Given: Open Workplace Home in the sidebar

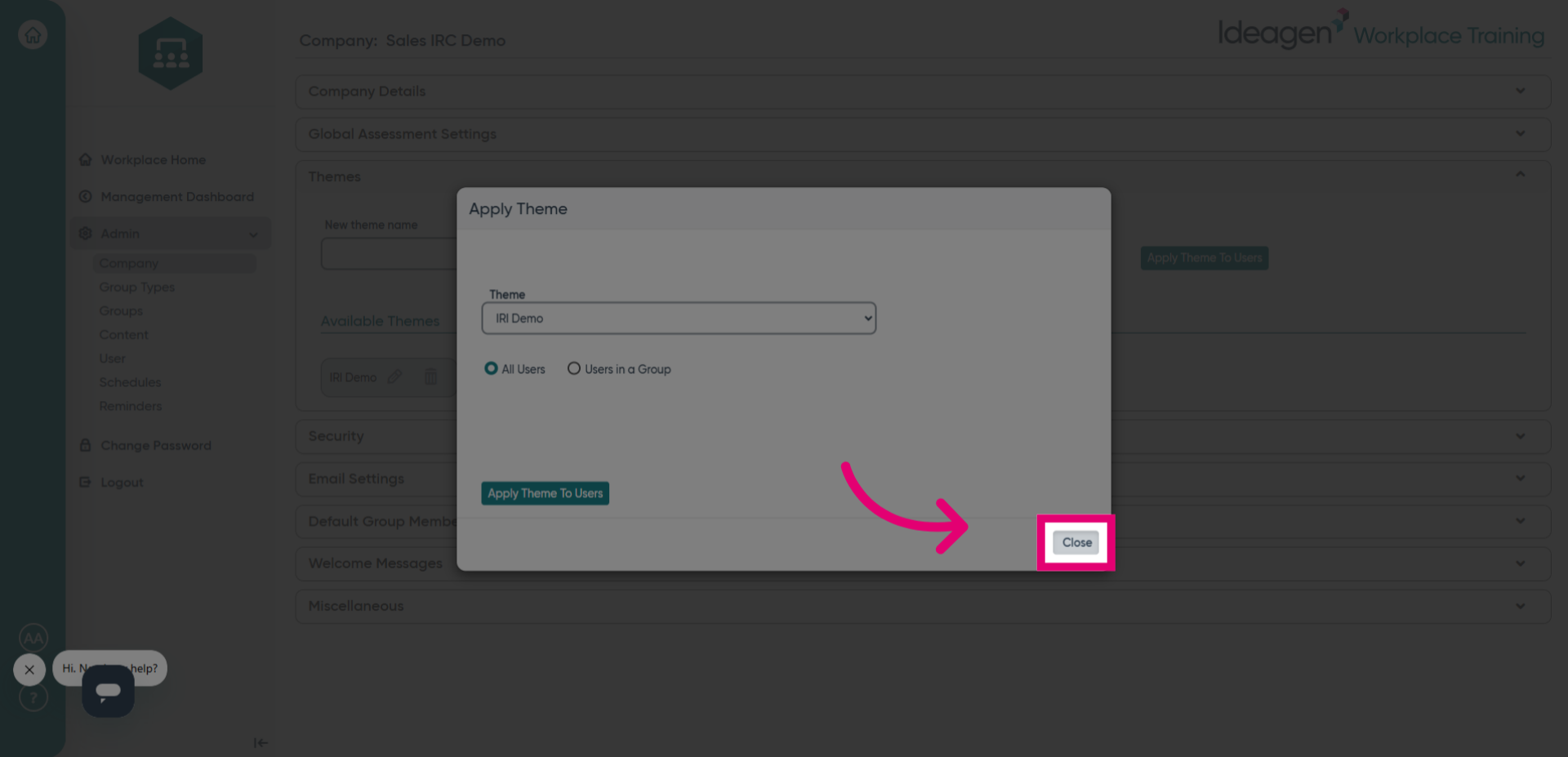Looking at the screenshot, I should (153, 159).
